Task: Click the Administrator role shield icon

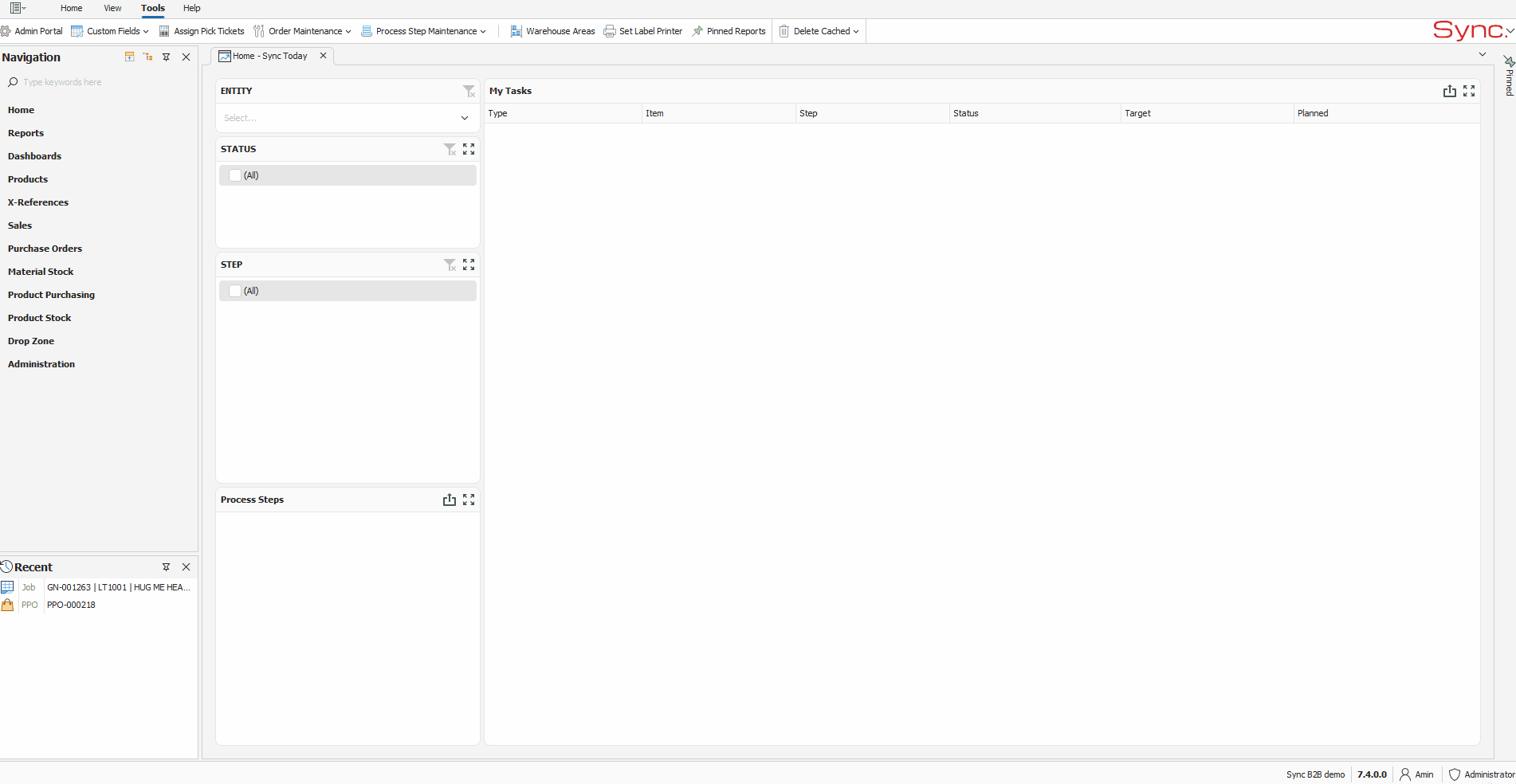Action: [x=1455, y=774]
